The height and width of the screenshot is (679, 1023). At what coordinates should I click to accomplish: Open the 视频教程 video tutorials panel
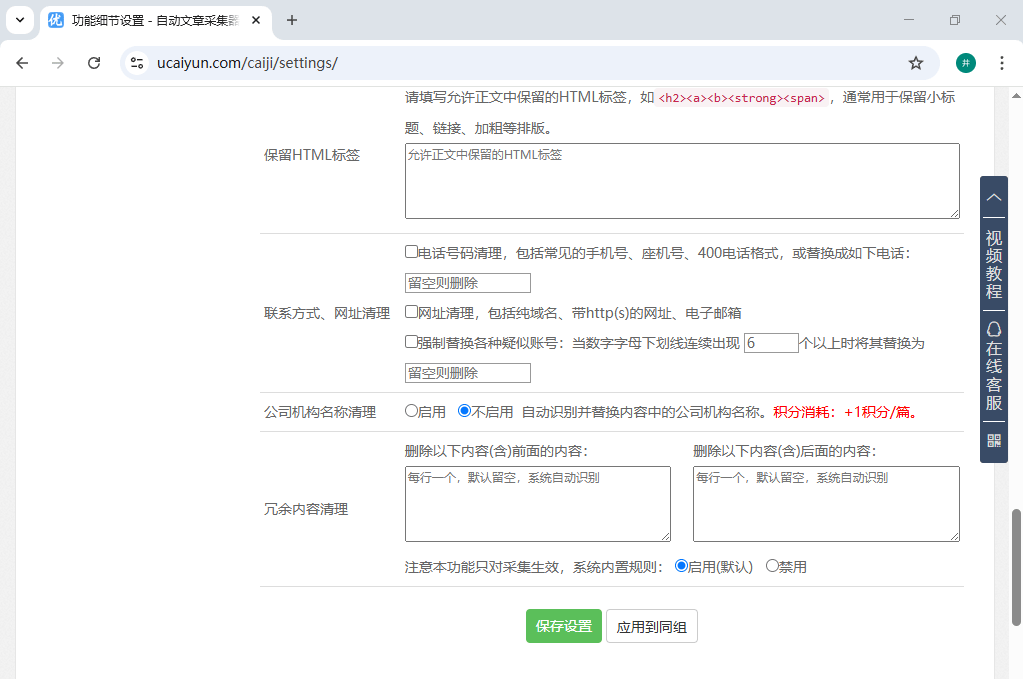(993, 261)
